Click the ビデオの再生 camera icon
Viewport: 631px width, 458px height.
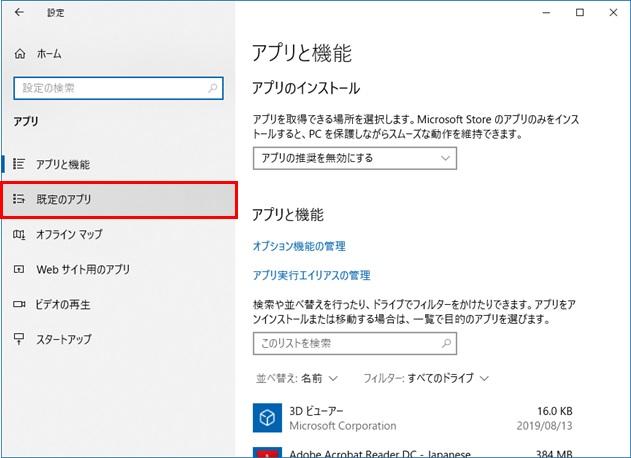coord(19,304)
